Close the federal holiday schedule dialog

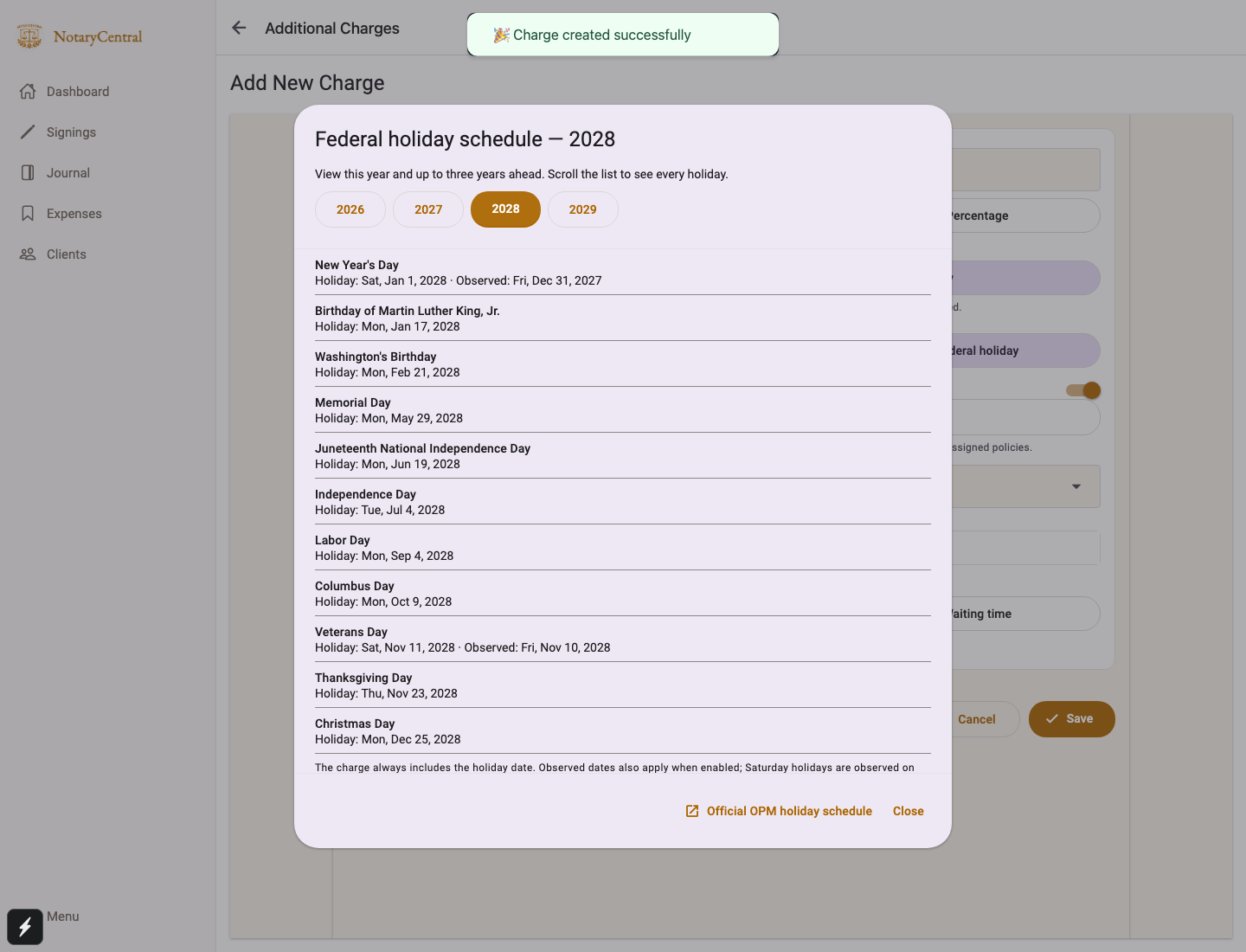tap(909, 811)
